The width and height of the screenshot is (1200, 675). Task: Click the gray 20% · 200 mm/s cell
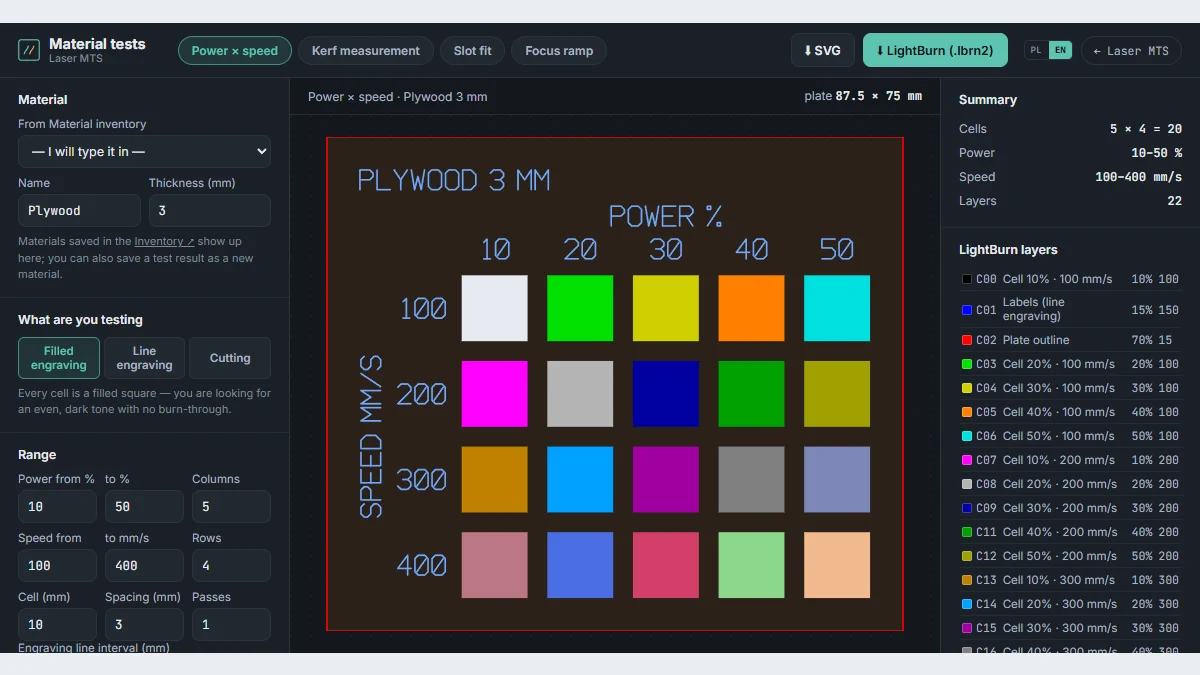click(580, 394)
